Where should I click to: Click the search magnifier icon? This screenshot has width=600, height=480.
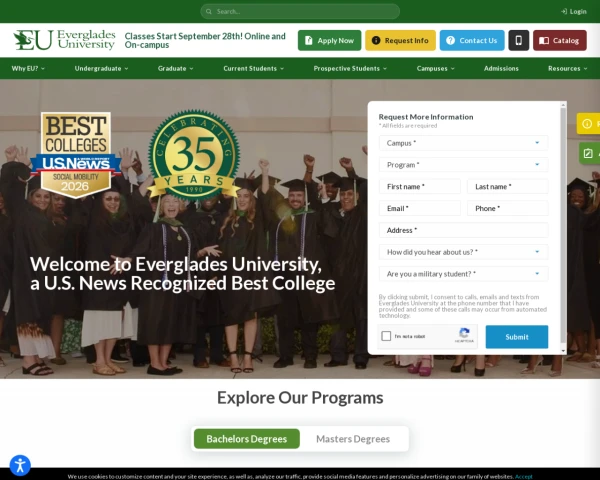pos(209,11)
